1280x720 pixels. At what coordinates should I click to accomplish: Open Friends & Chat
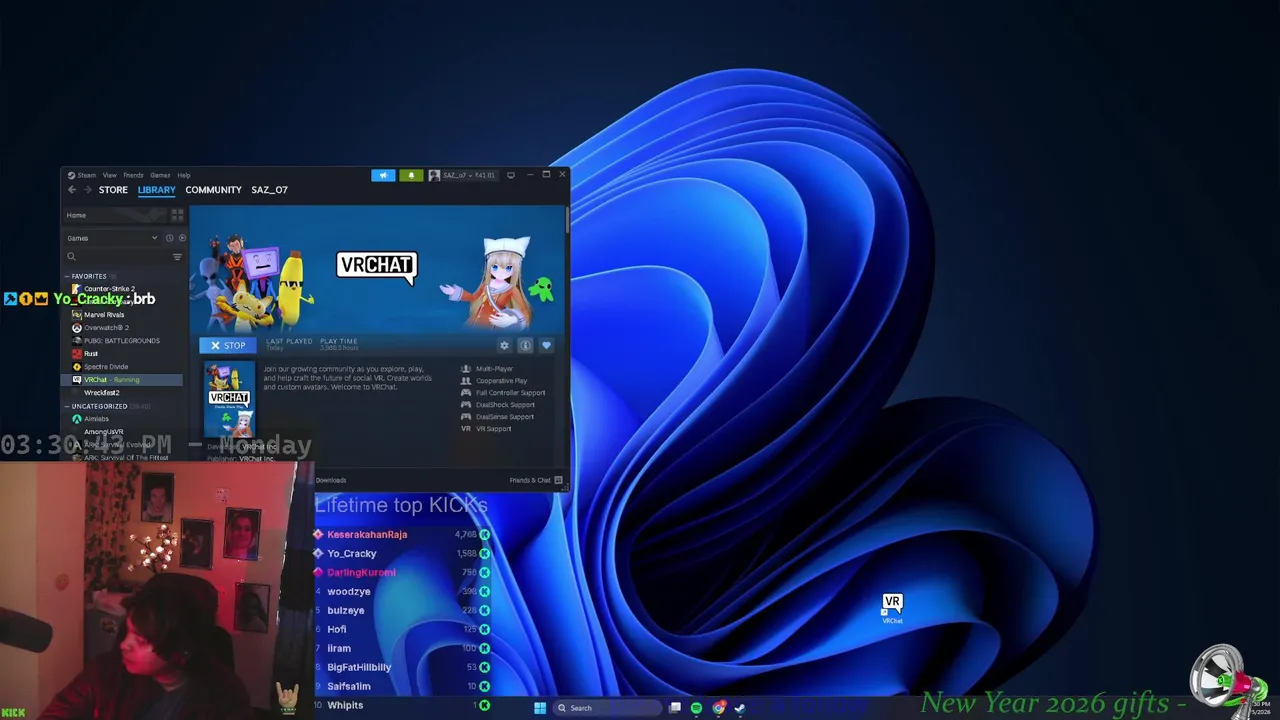click(x=536, y=480)
